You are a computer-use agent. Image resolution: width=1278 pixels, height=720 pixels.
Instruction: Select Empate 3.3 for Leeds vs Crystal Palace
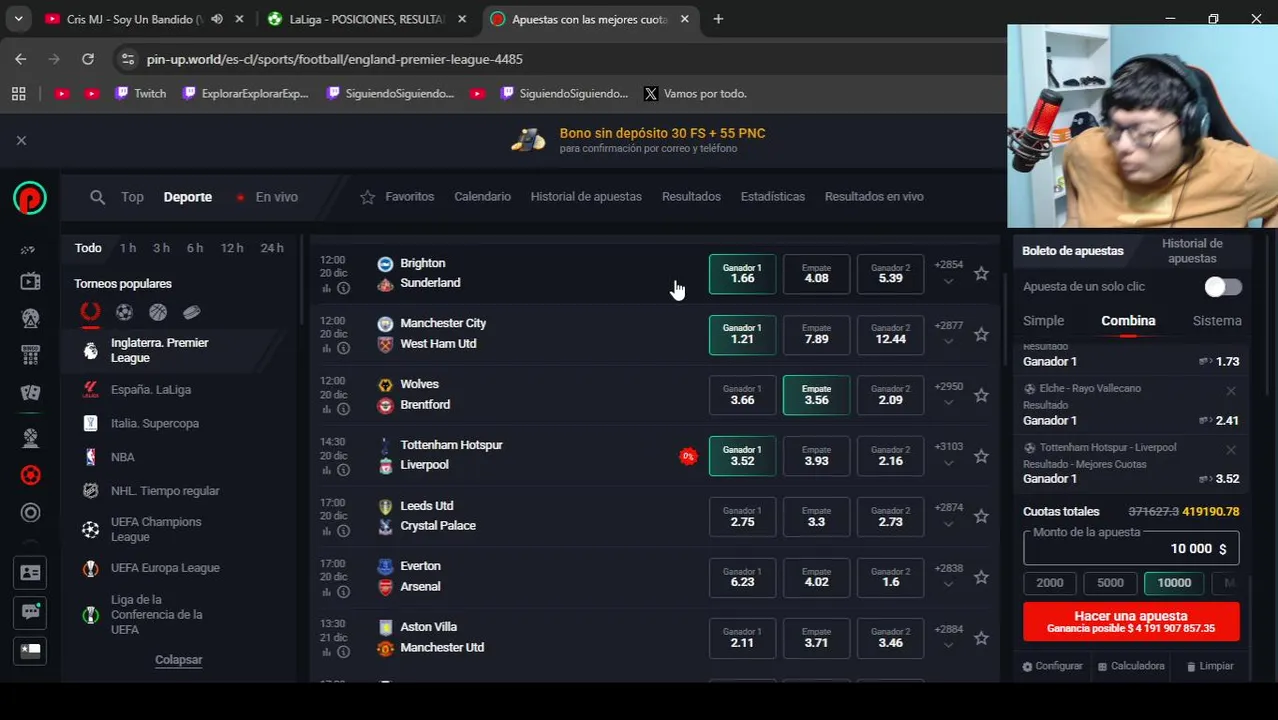point(816,517)
